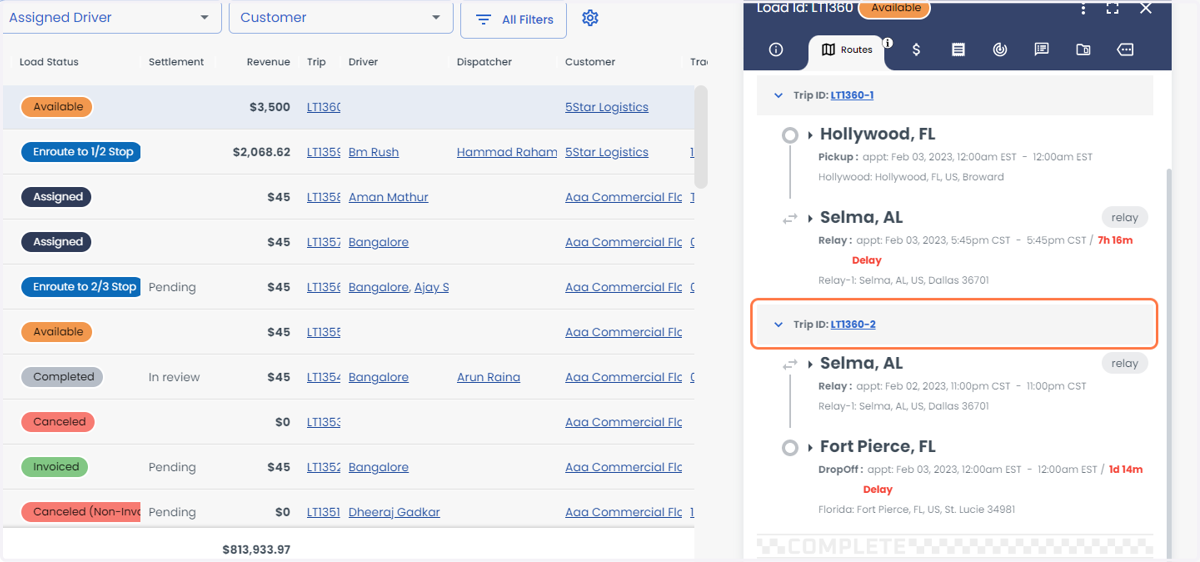Click the Canceled status badge with $0

tap(58, 422)
